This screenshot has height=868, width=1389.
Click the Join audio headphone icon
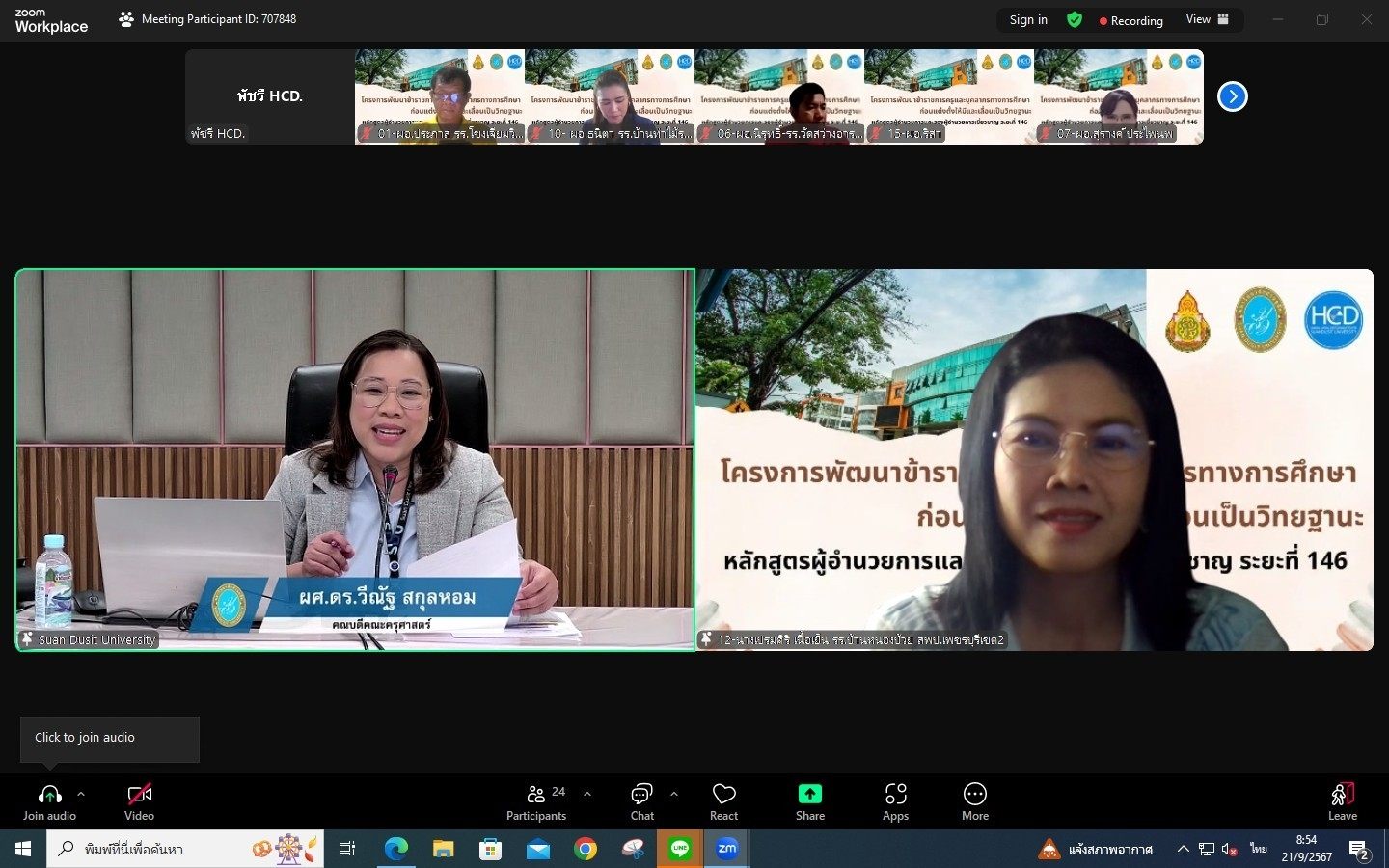(x=49, y=795)
